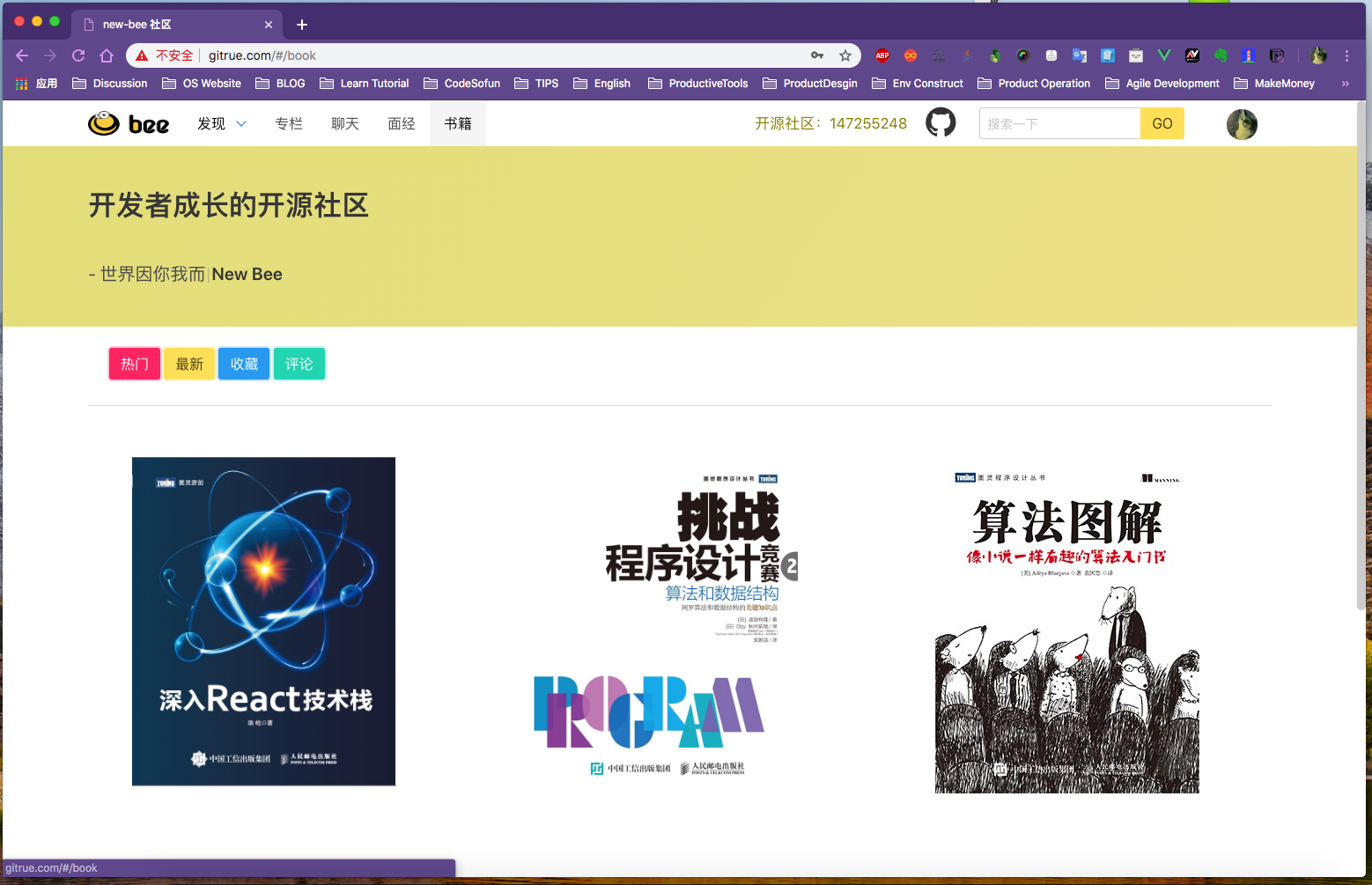Open the CodeSofun bookmark folder
This screenshot has width=1372, height=885.
tap(462, 84)
